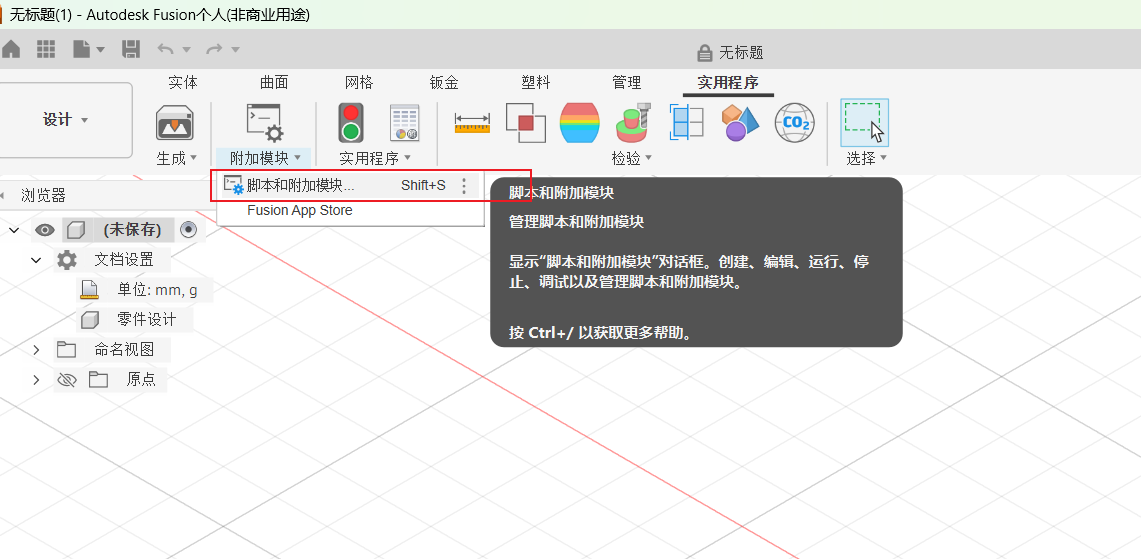The width and height of the screenshot is (1141, 559).
Task: Click the 文档设置 gear icon
Action: [67, 260]
